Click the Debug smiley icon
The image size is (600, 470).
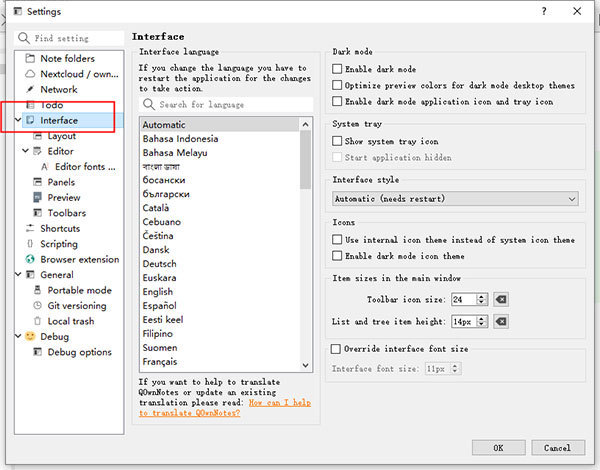30,336
